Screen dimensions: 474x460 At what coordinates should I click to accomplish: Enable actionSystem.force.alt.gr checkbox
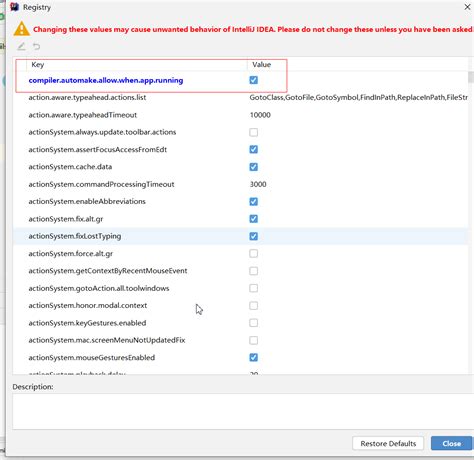coord(253,253)
